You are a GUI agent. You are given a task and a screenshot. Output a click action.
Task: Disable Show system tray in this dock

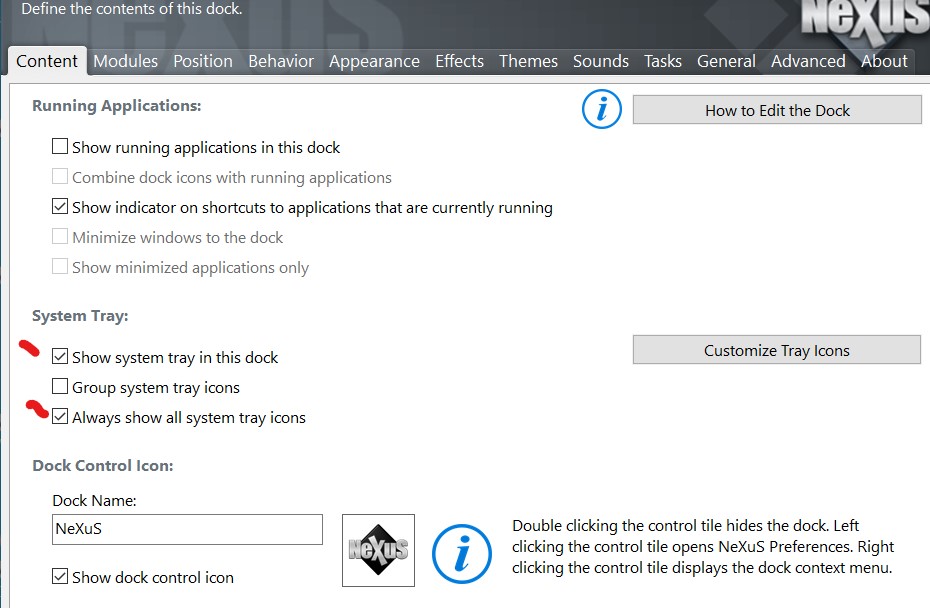click(x=61, y=357)
